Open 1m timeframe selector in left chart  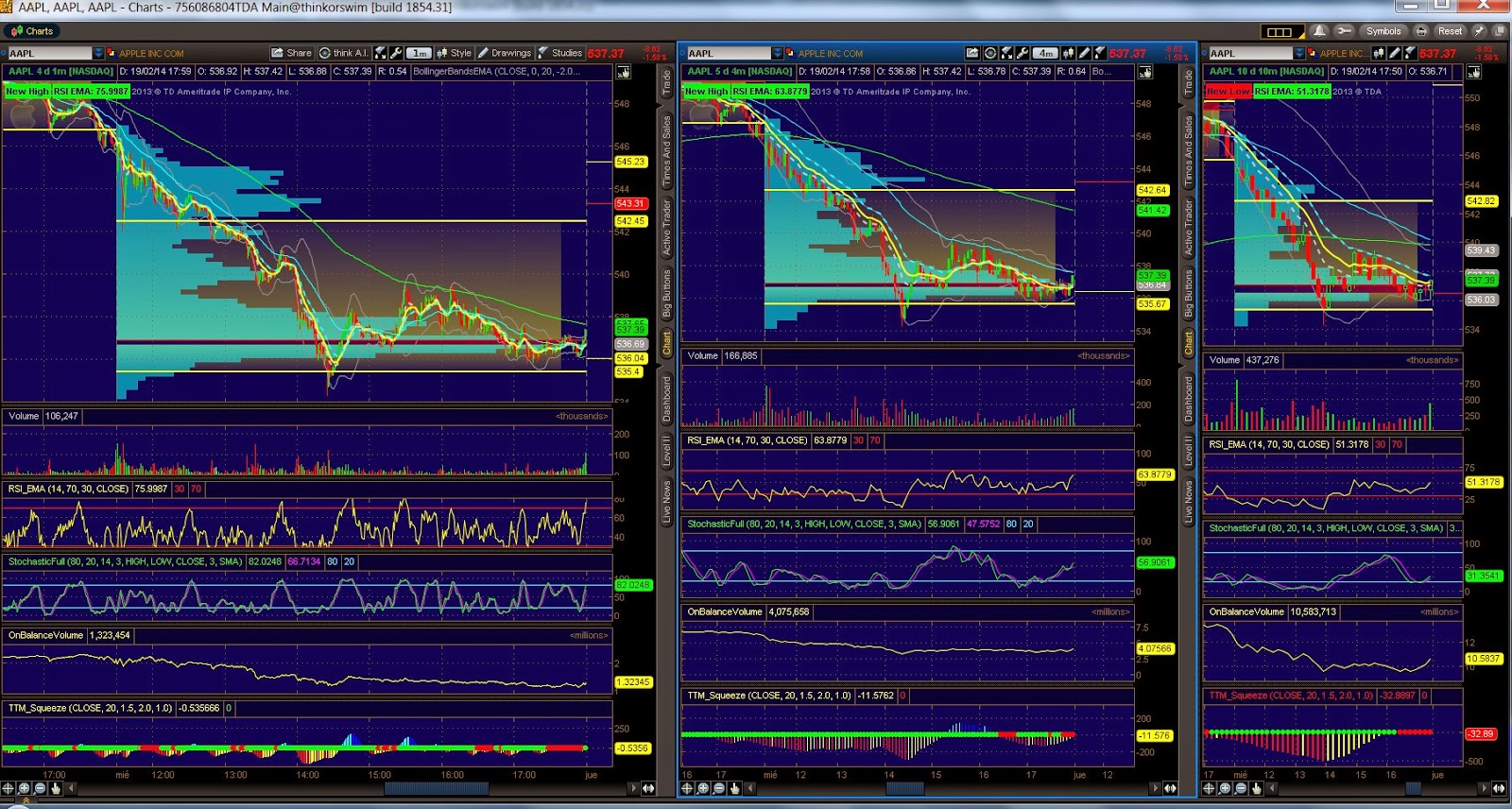(x=420, y=53)
